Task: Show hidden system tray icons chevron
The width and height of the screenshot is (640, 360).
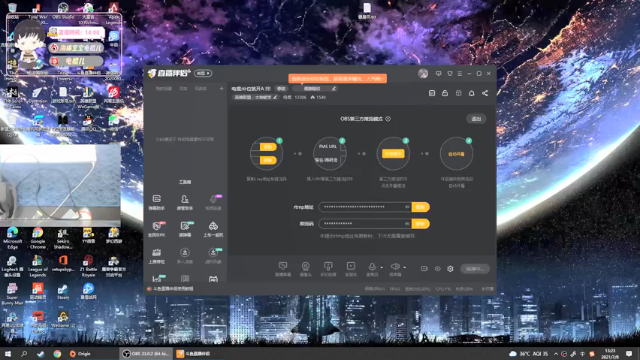Action: pyautogui.click(x=556, y=354)
